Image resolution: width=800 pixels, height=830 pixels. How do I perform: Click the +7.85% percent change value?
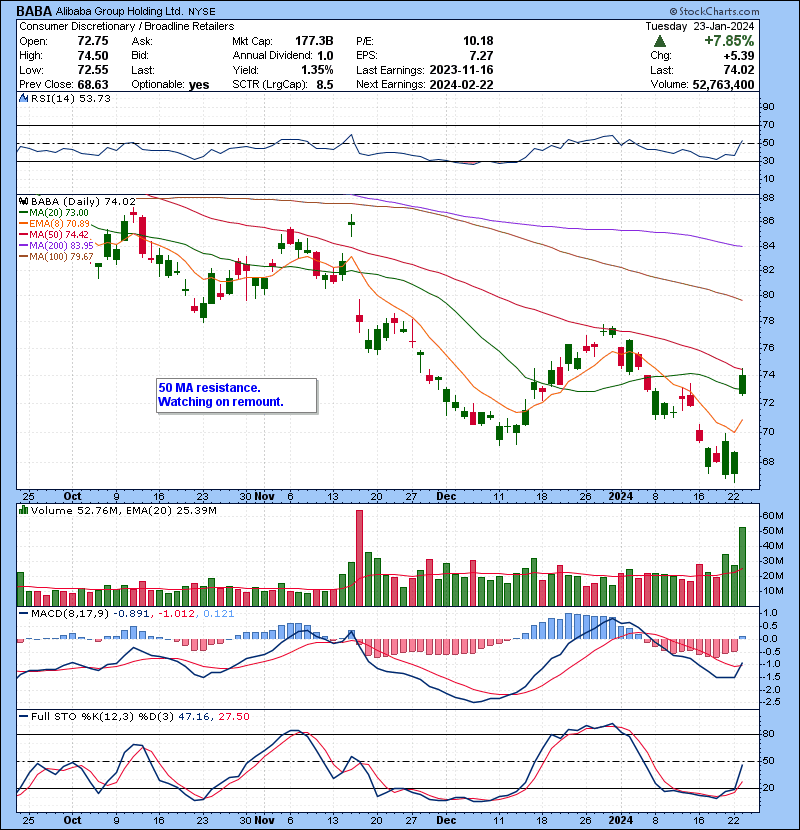tap(729, 41)
